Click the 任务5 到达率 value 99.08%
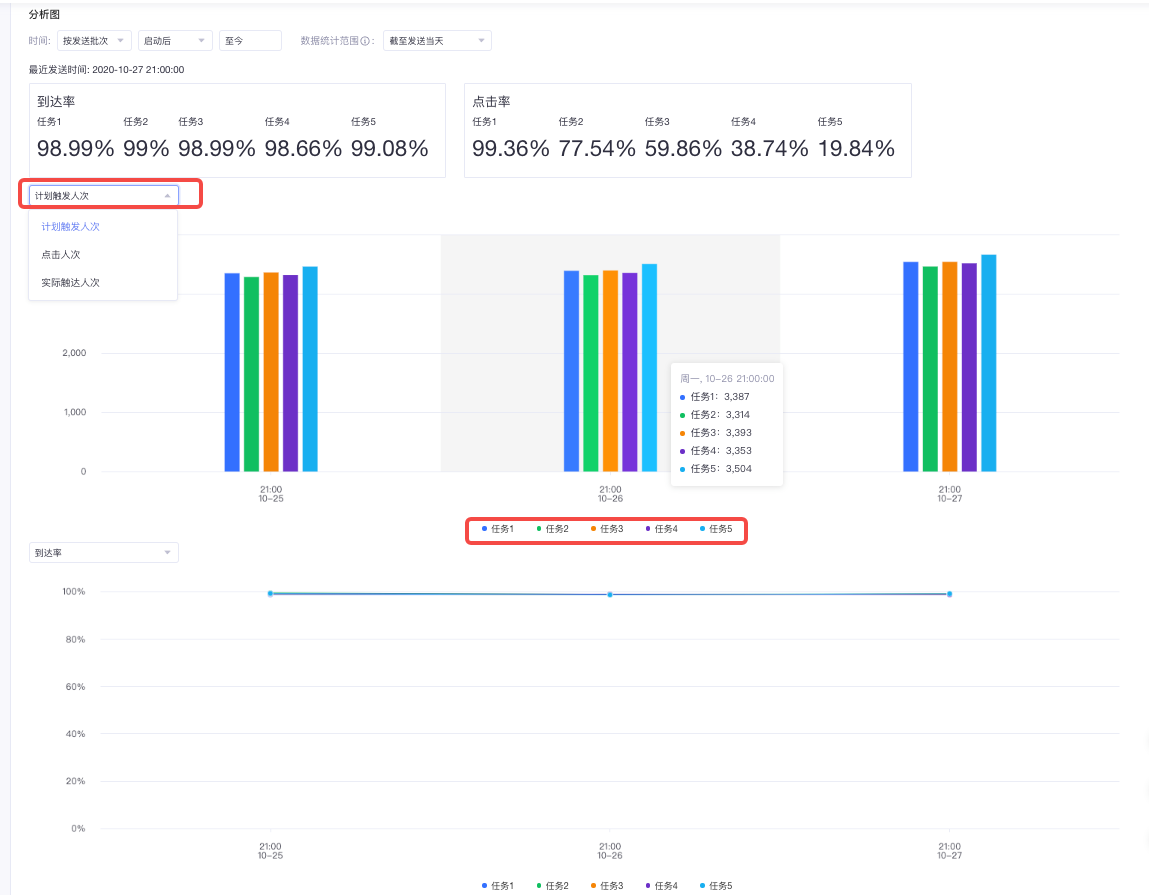This screenshot has width=1149, height=895. [x=389, y=149]
